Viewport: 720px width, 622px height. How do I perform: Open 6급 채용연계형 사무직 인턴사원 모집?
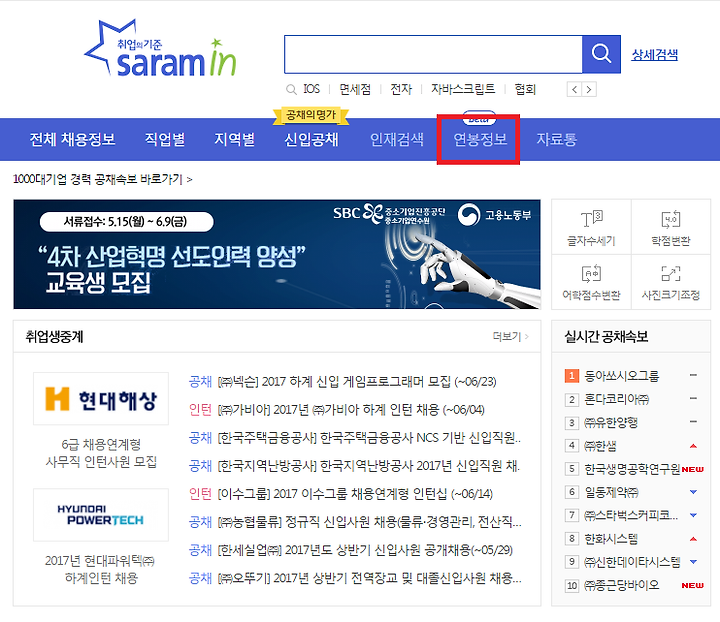[101, 453]
